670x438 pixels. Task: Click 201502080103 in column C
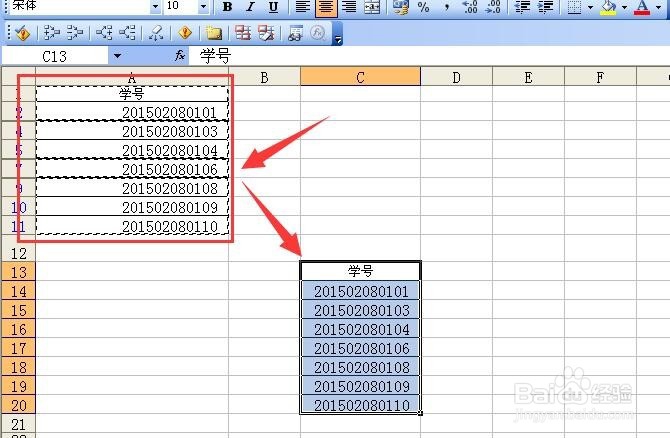tap(361, 310)
